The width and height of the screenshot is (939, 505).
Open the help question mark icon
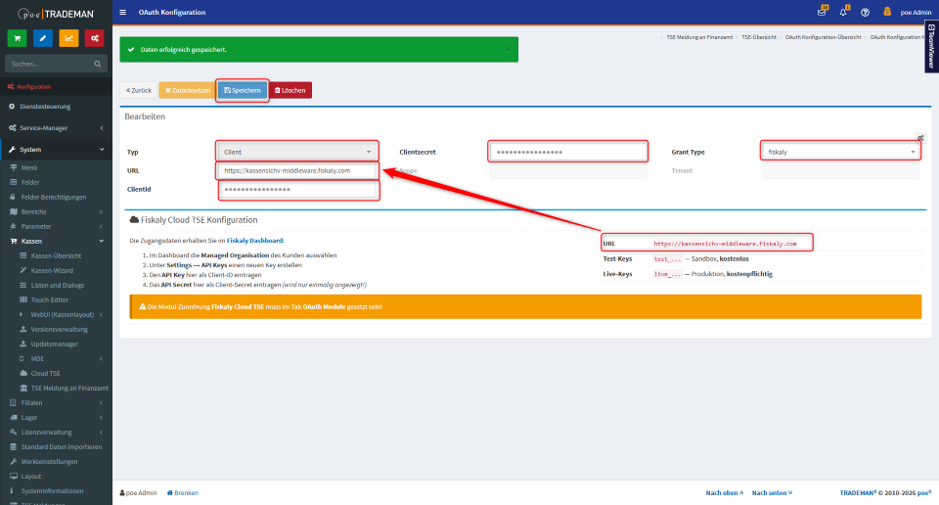865,12
